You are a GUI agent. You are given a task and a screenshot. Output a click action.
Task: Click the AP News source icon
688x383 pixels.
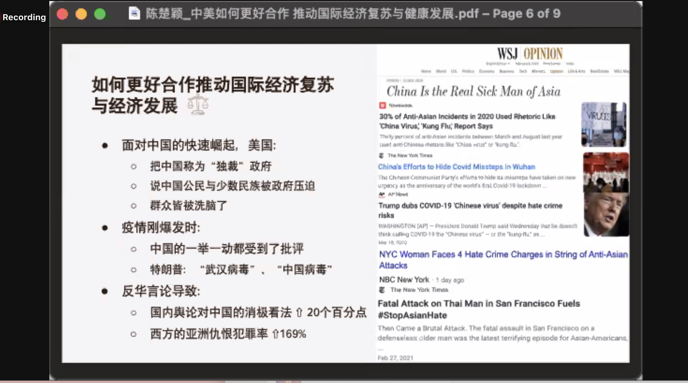(382, 194)
